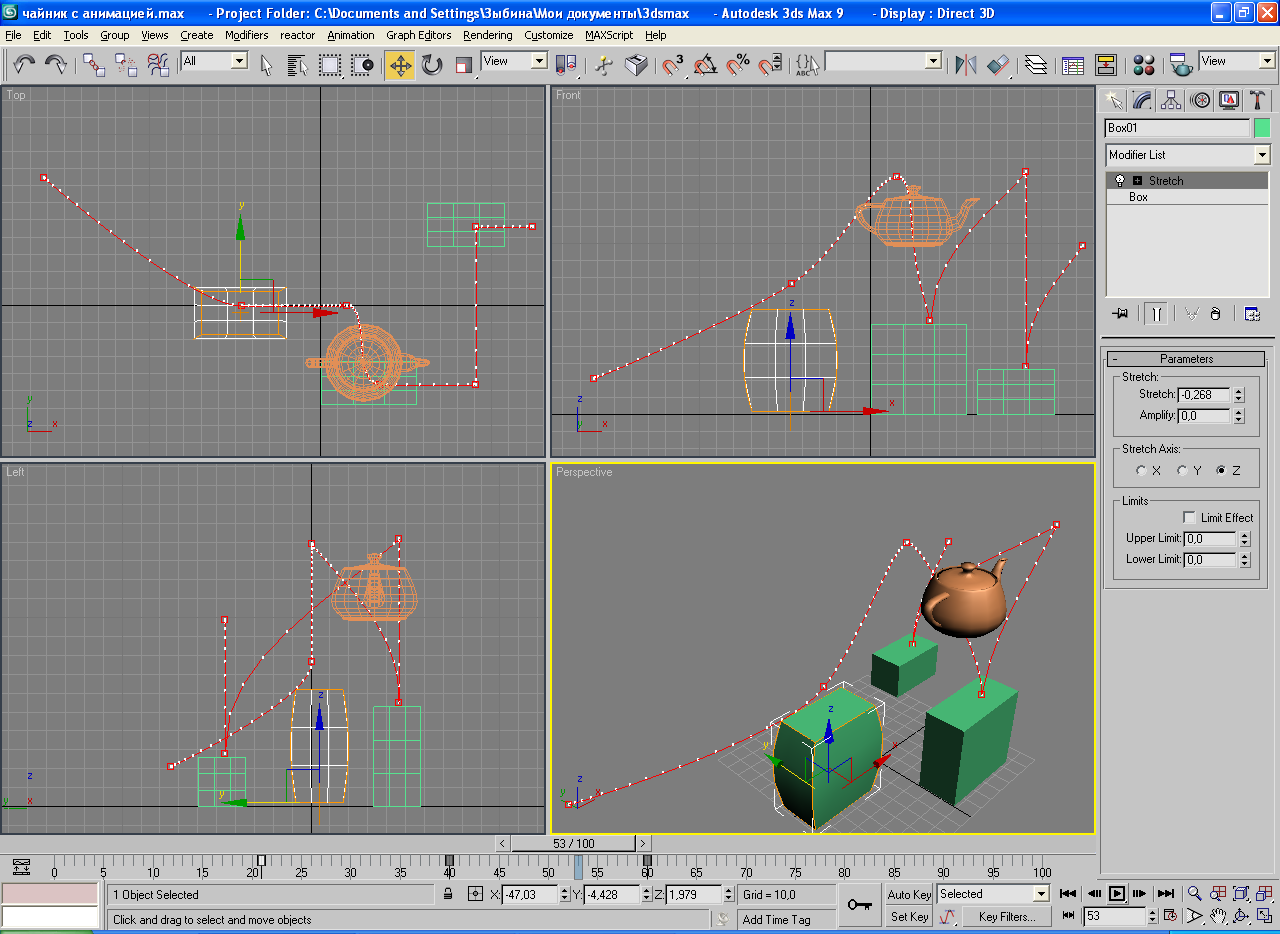Open the Mirror tool
This screenshot has width=1280, height=934.
966,65
